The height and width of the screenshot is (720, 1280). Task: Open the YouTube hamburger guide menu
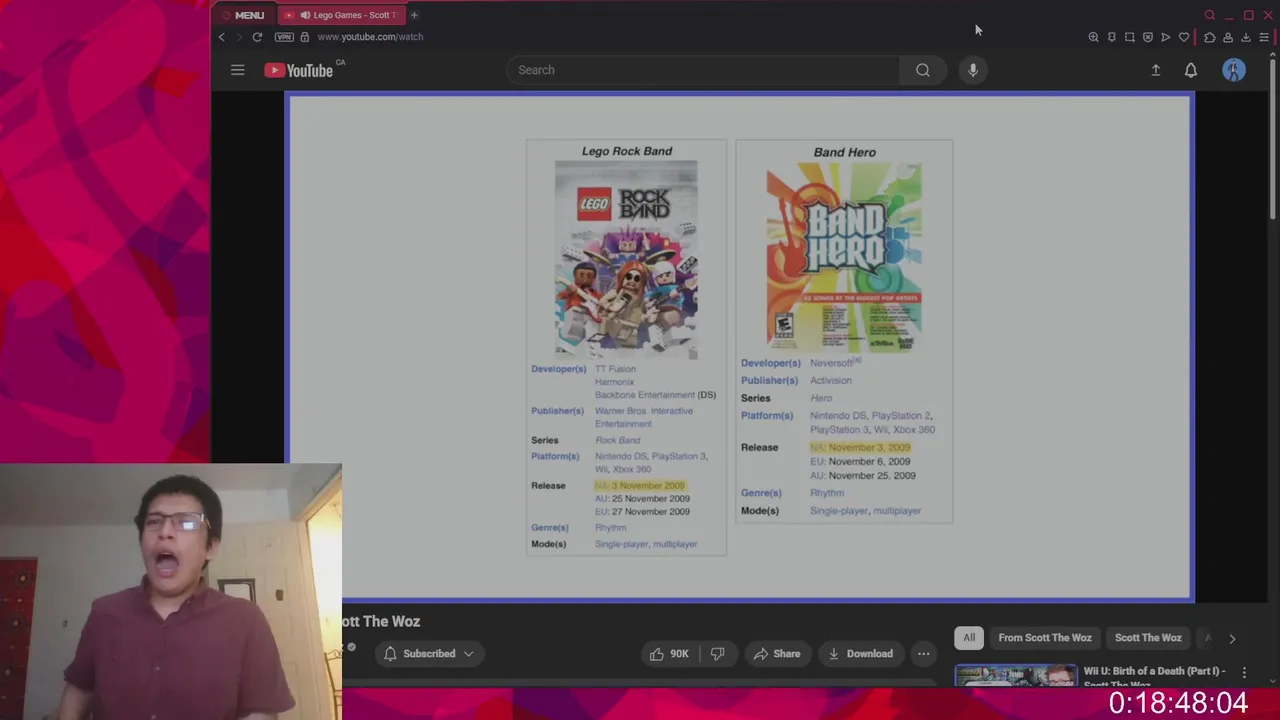click(x=237, y=70)
